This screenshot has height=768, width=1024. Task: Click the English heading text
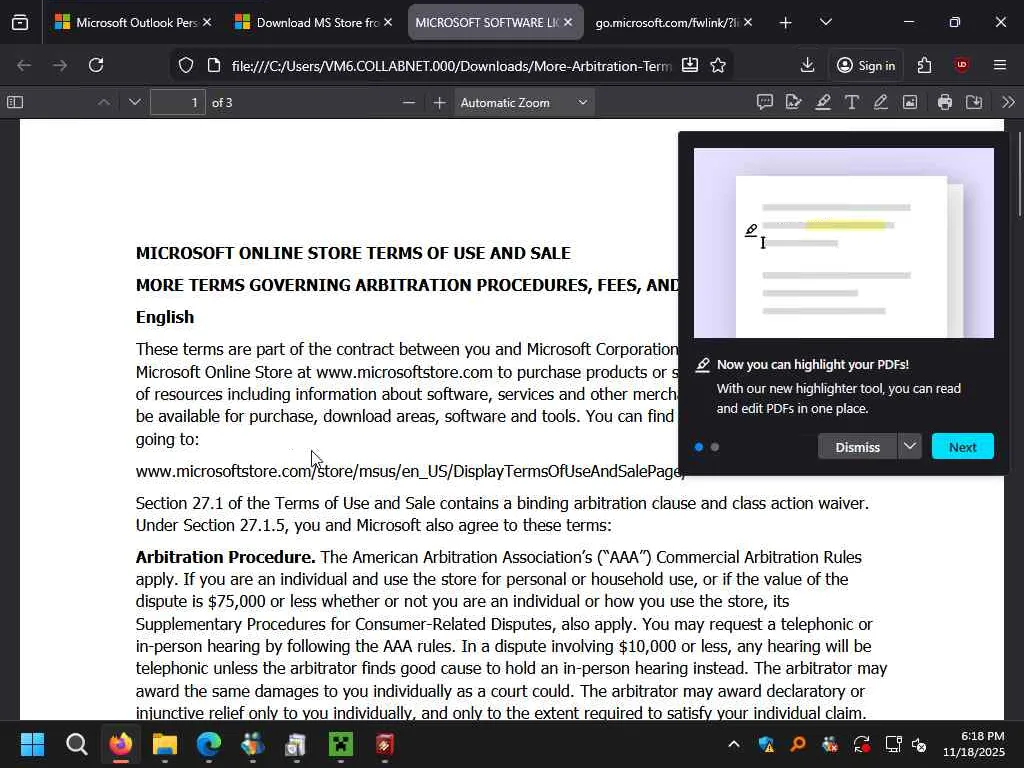(165, 317)
